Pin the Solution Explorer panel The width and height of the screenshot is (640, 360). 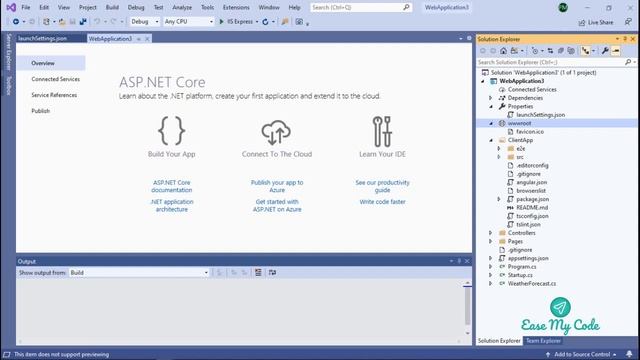point(625,39)
